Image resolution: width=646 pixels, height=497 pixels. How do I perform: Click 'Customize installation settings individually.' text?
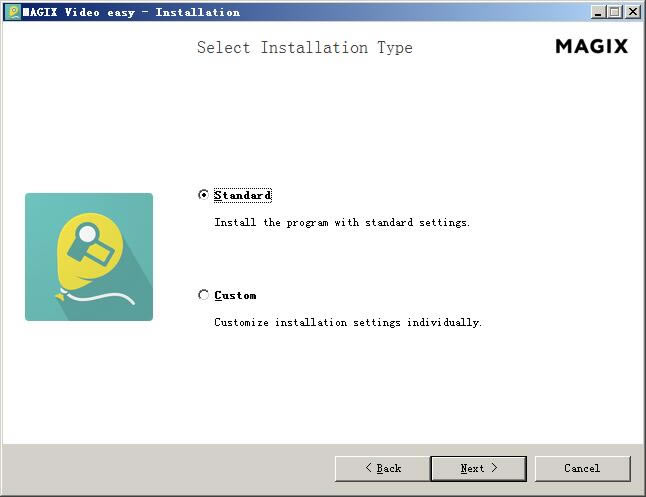click(x=348, y=323)
